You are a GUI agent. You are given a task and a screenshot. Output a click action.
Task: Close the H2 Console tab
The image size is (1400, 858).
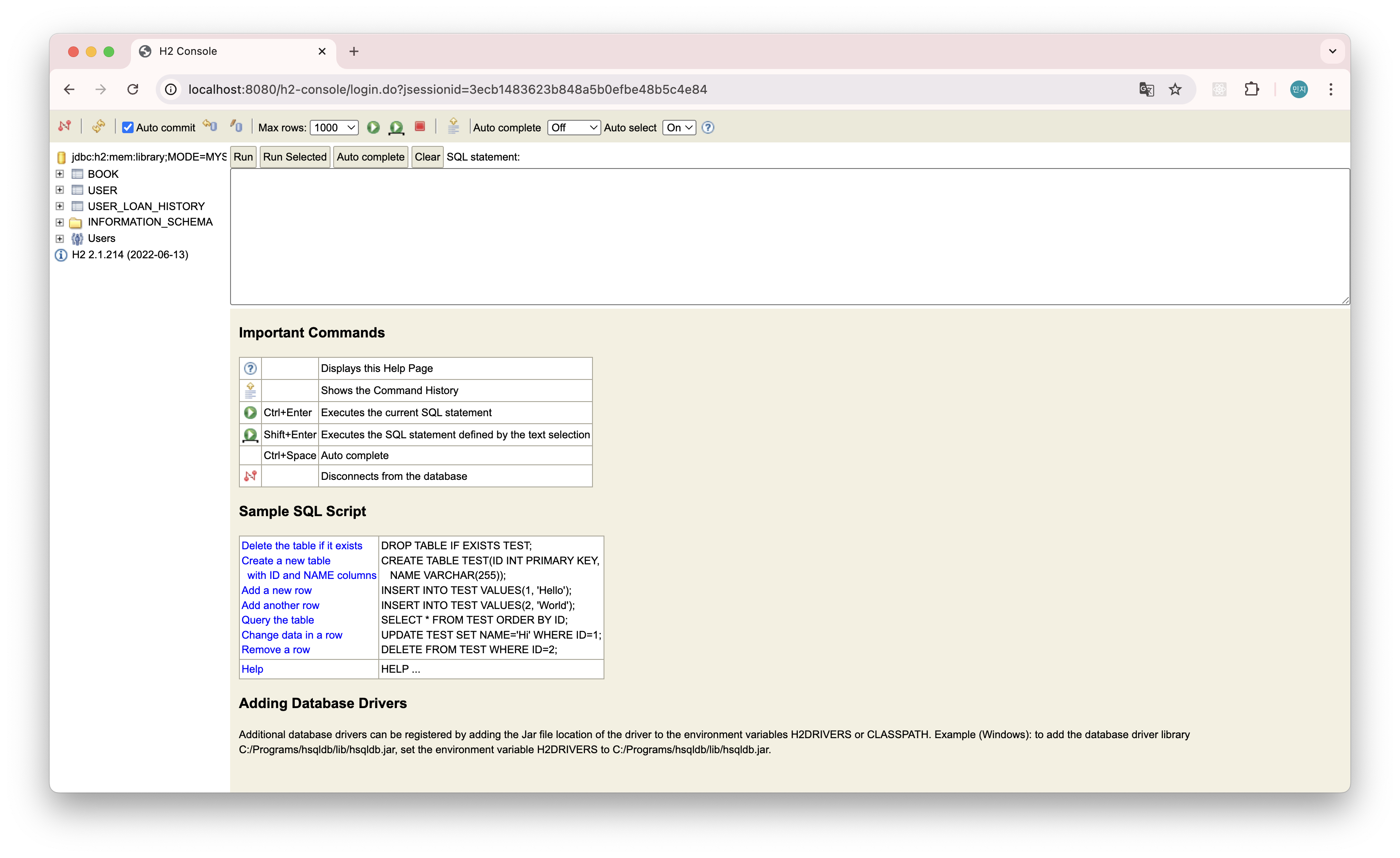point(322,52)
